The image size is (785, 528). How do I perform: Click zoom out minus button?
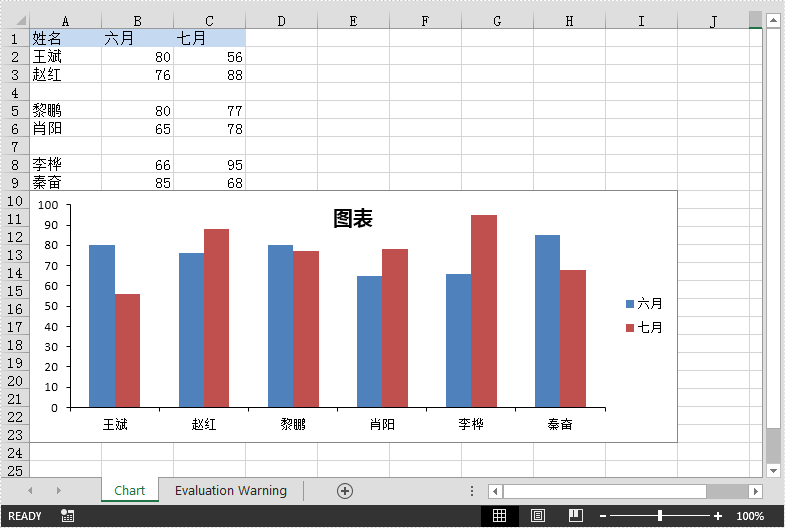603,516
